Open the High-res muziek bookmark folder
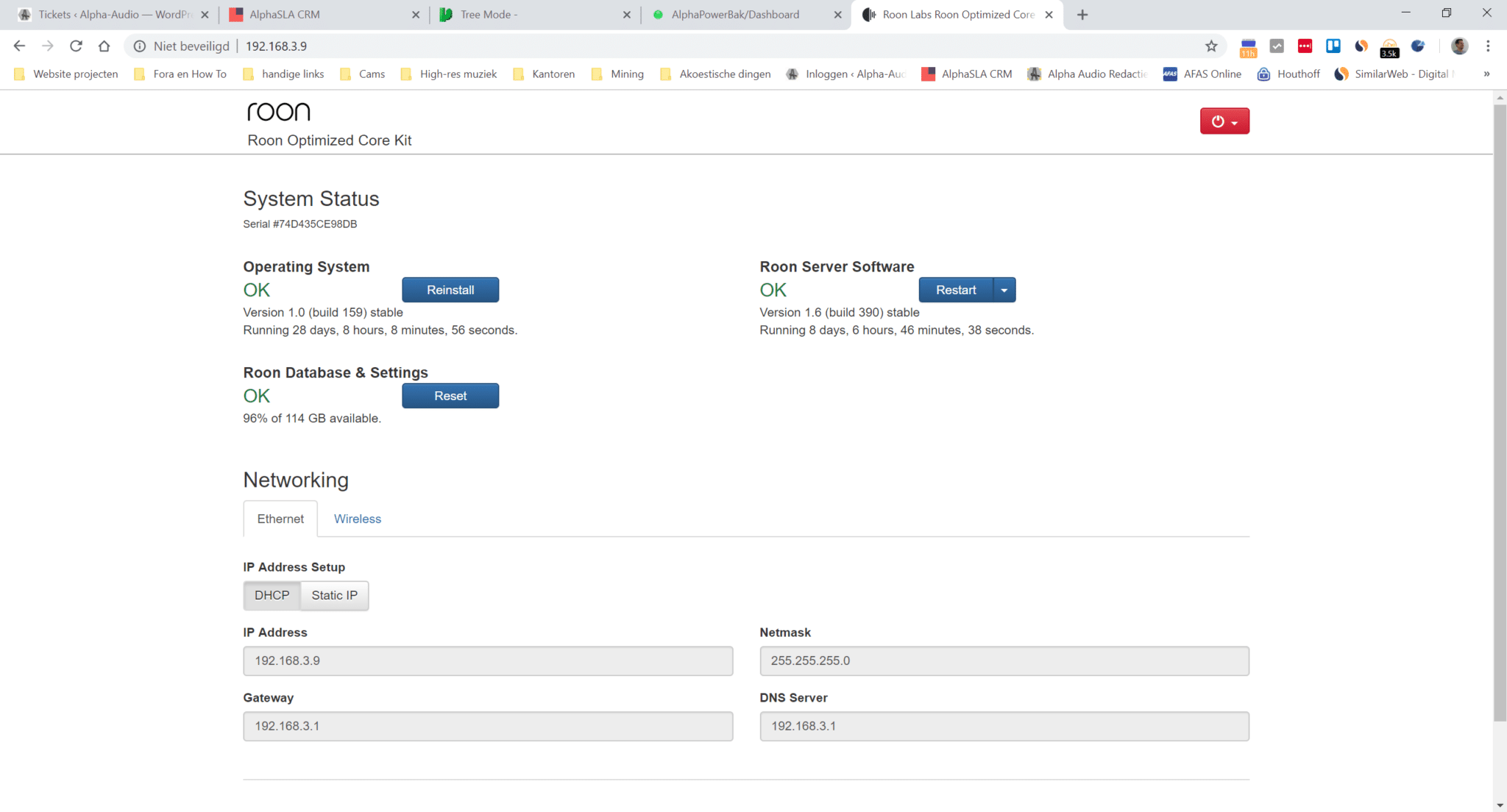The image size is (1507, 812). [x=449, y=74]
